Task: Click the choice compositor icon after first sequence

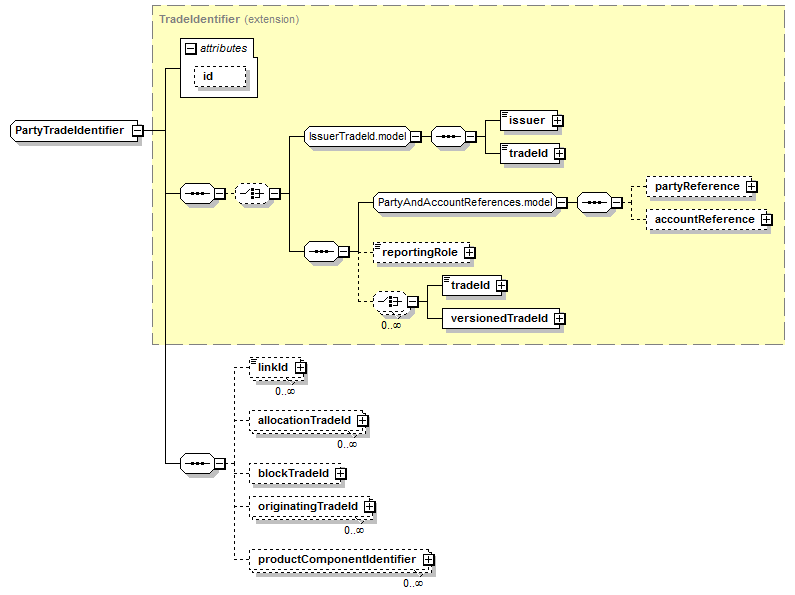Action: click(x=252, y=194)
